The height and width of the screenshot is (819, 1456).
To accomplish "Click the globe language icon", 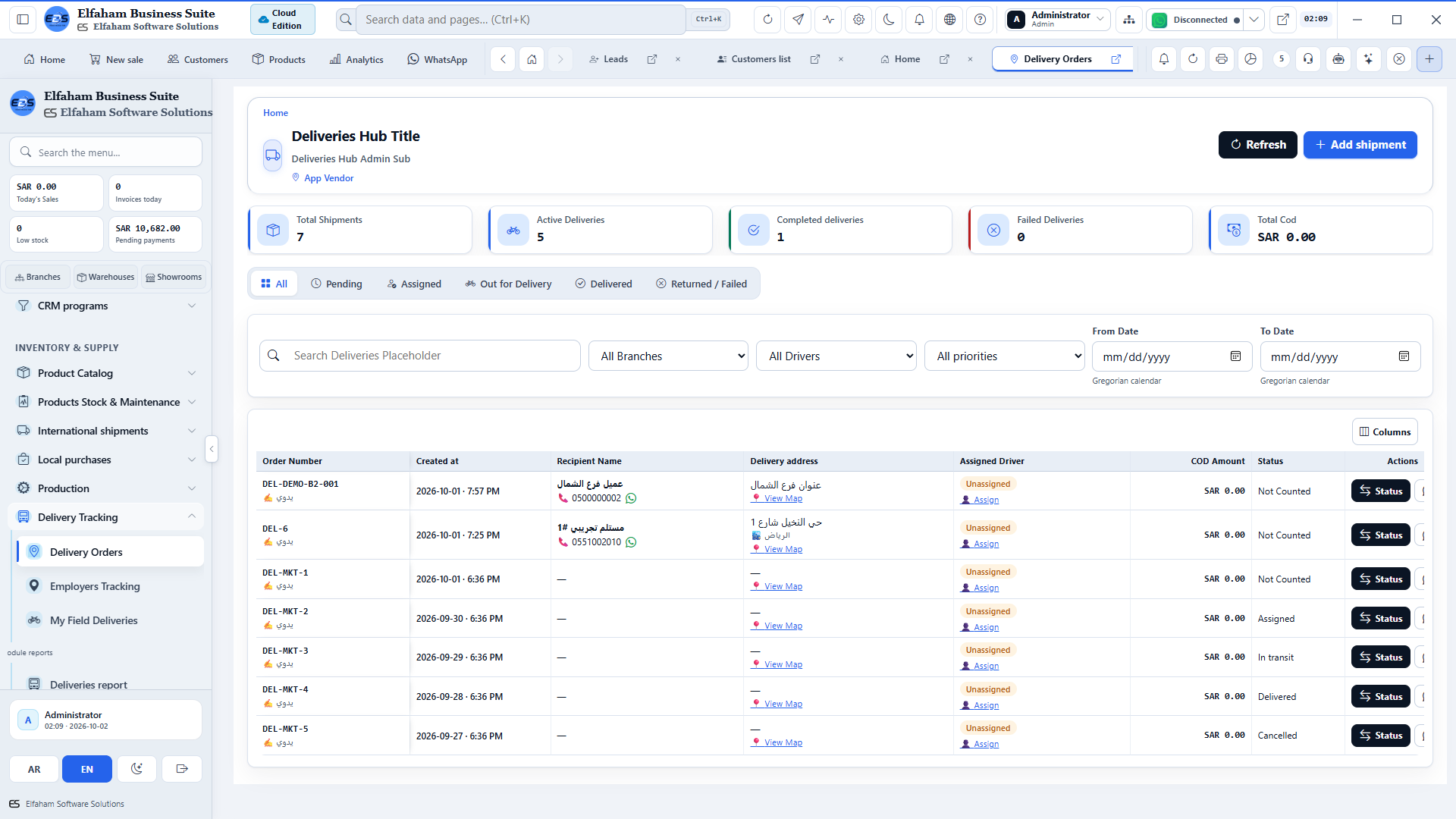I will click(949, 20).
